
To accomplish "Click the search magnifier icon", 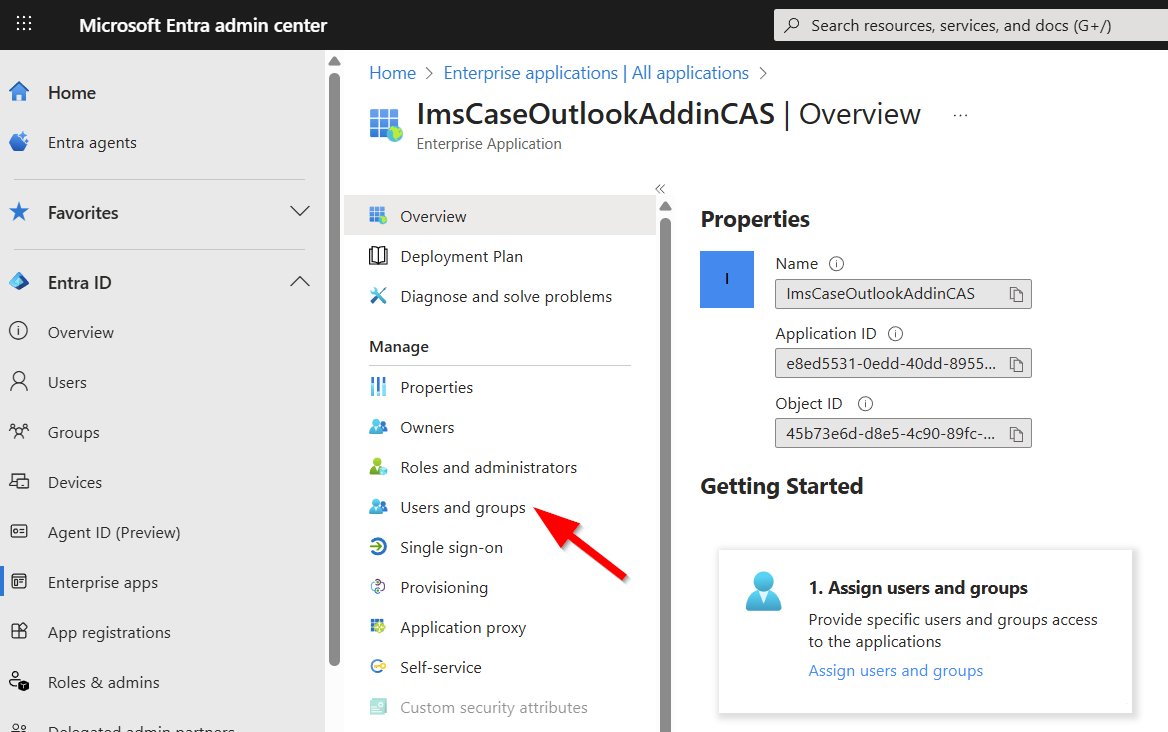I will pos(792,25).
